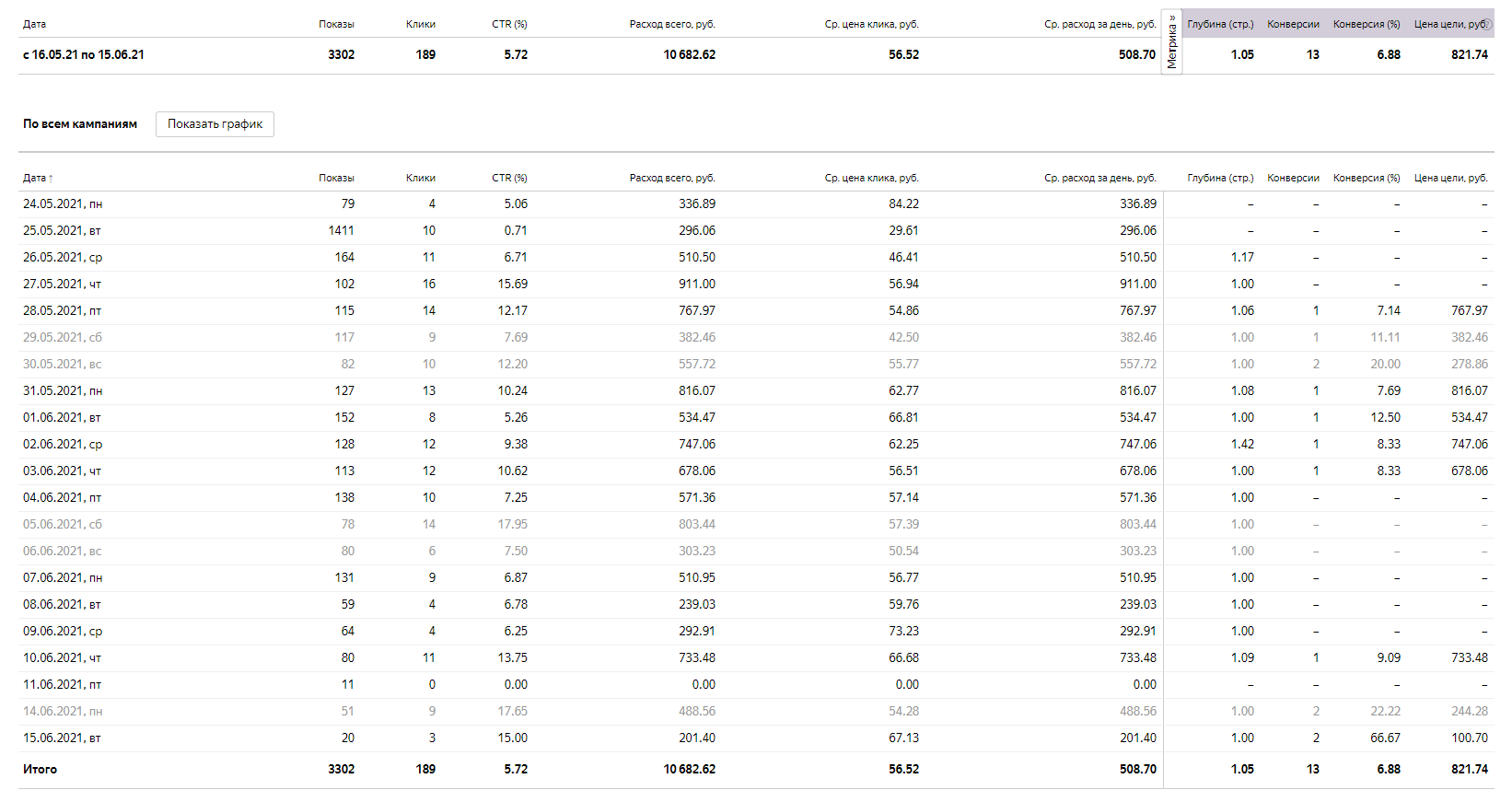
Task: Click the 0.71 CTR value for 25.05.2021
Action: [516, 230]
